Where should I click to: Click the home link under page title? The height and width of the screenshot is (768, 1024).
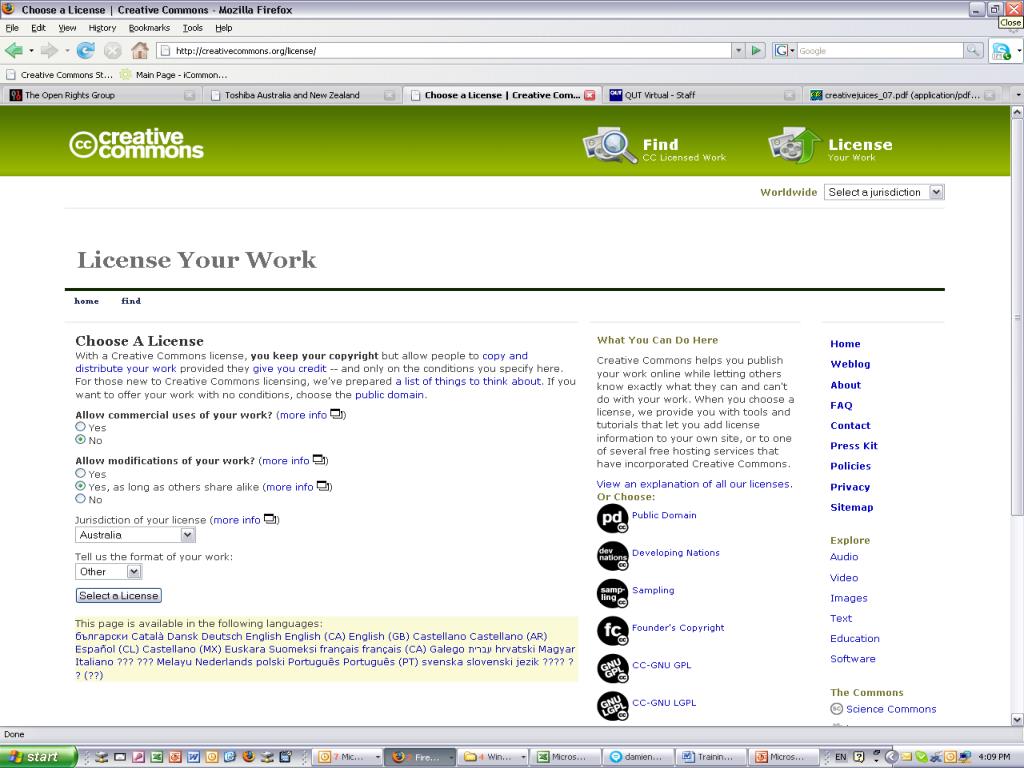(86, 301)
